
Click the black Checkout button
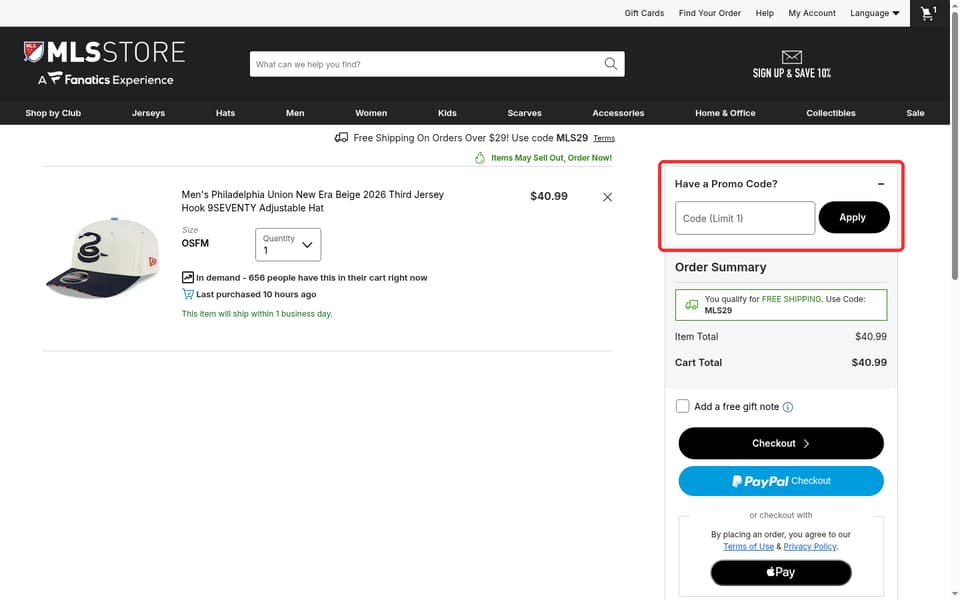(781, 443)
